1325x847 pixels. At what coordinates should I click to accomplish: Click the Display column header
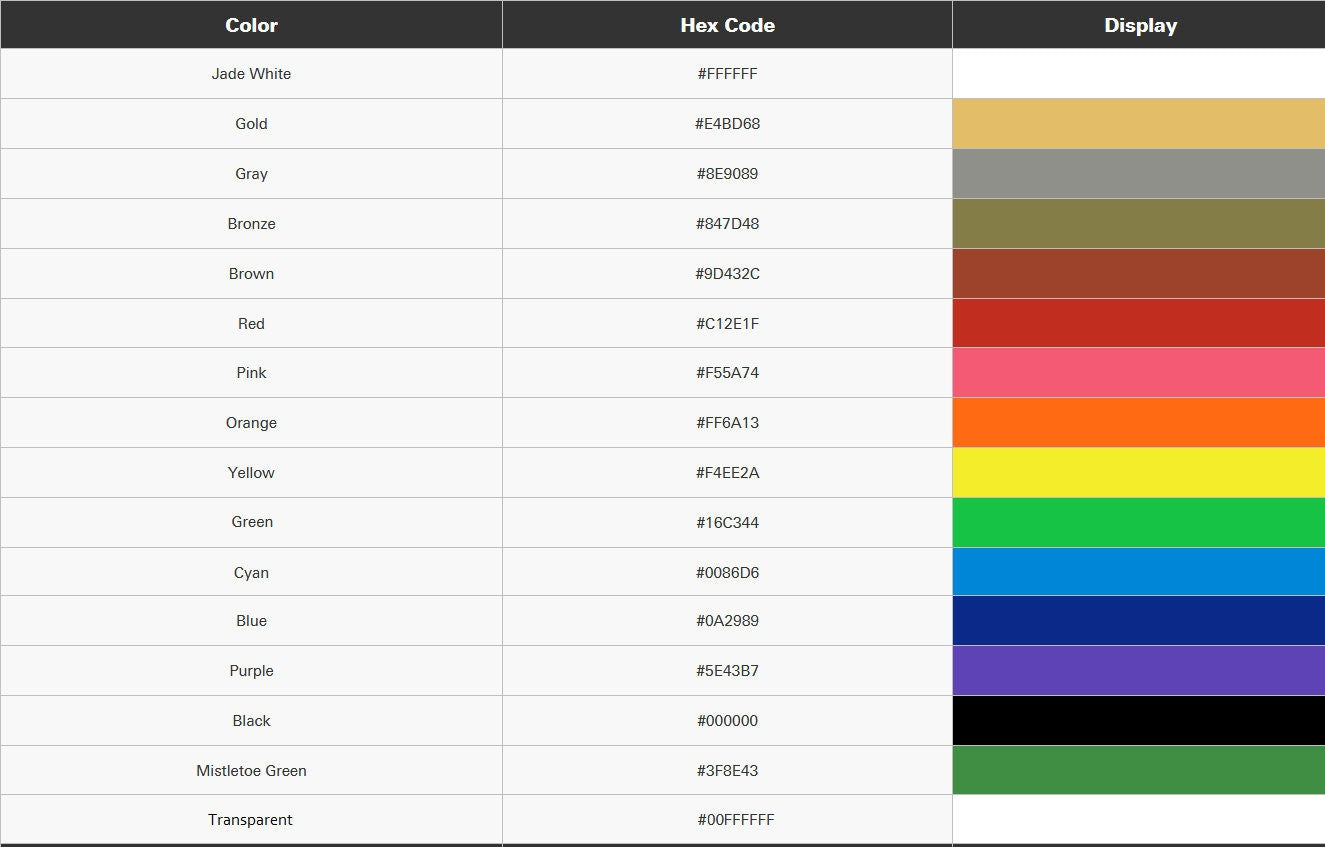(1140, 25)
